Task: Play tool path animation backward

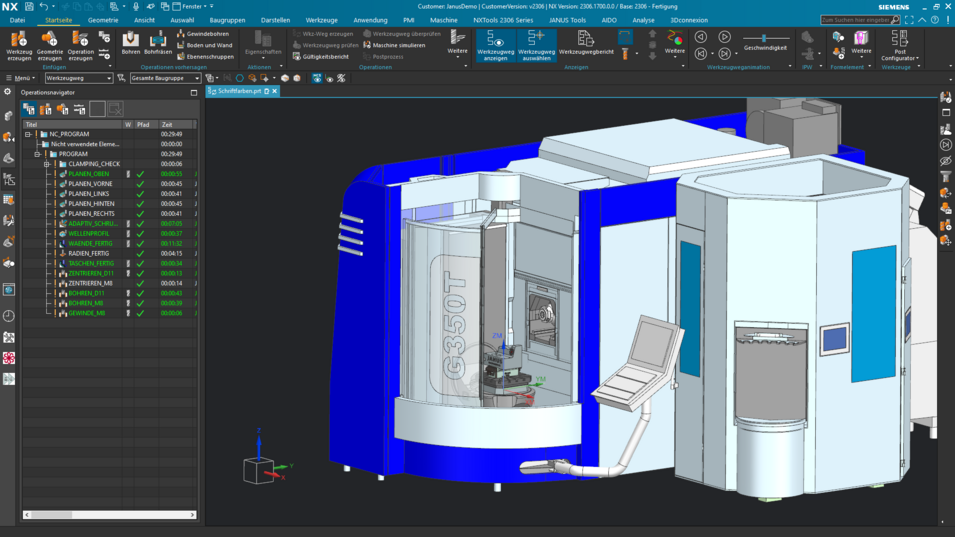Action: [x=701, y=37]
